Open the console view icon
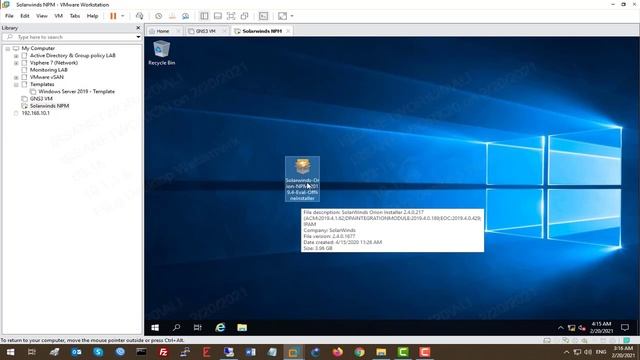This screenshot has width=640, height=360. [263, 16]
